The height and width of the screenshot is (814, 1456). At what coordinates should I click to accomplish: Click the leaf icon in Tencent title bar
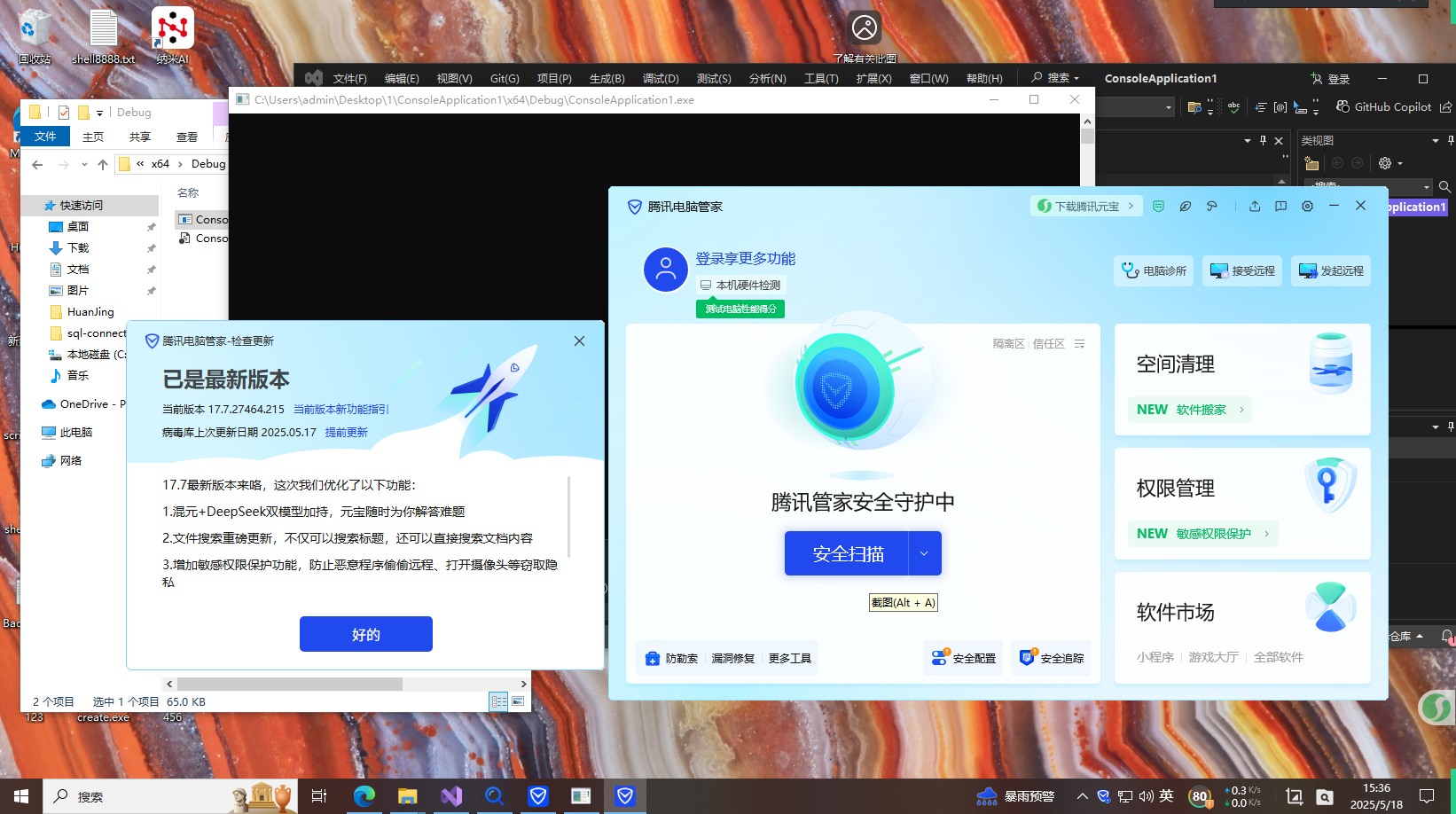point(1185,207)
